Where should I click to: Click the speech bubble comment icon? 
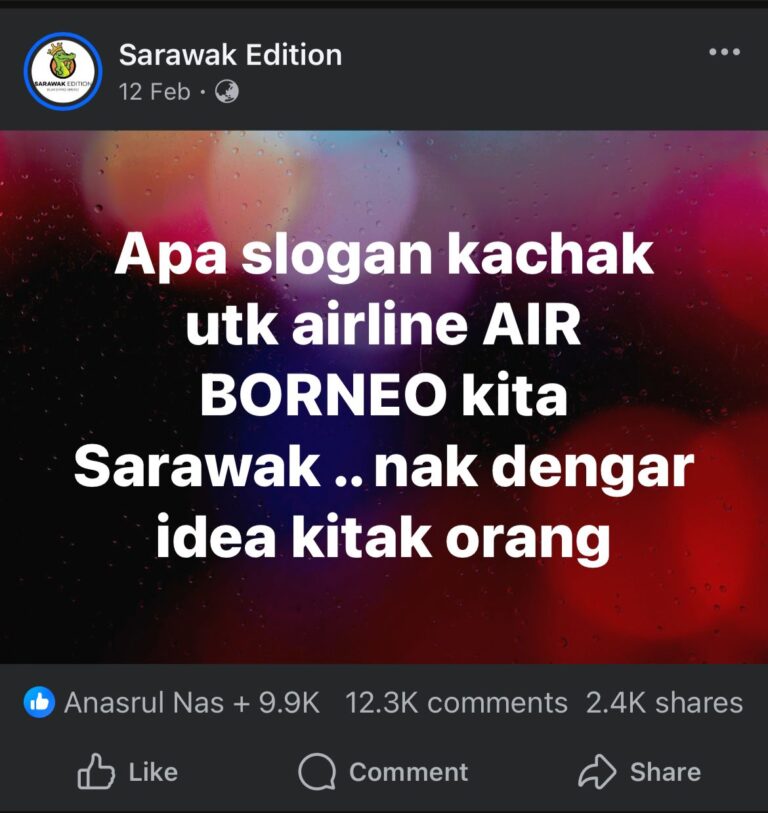316,772
